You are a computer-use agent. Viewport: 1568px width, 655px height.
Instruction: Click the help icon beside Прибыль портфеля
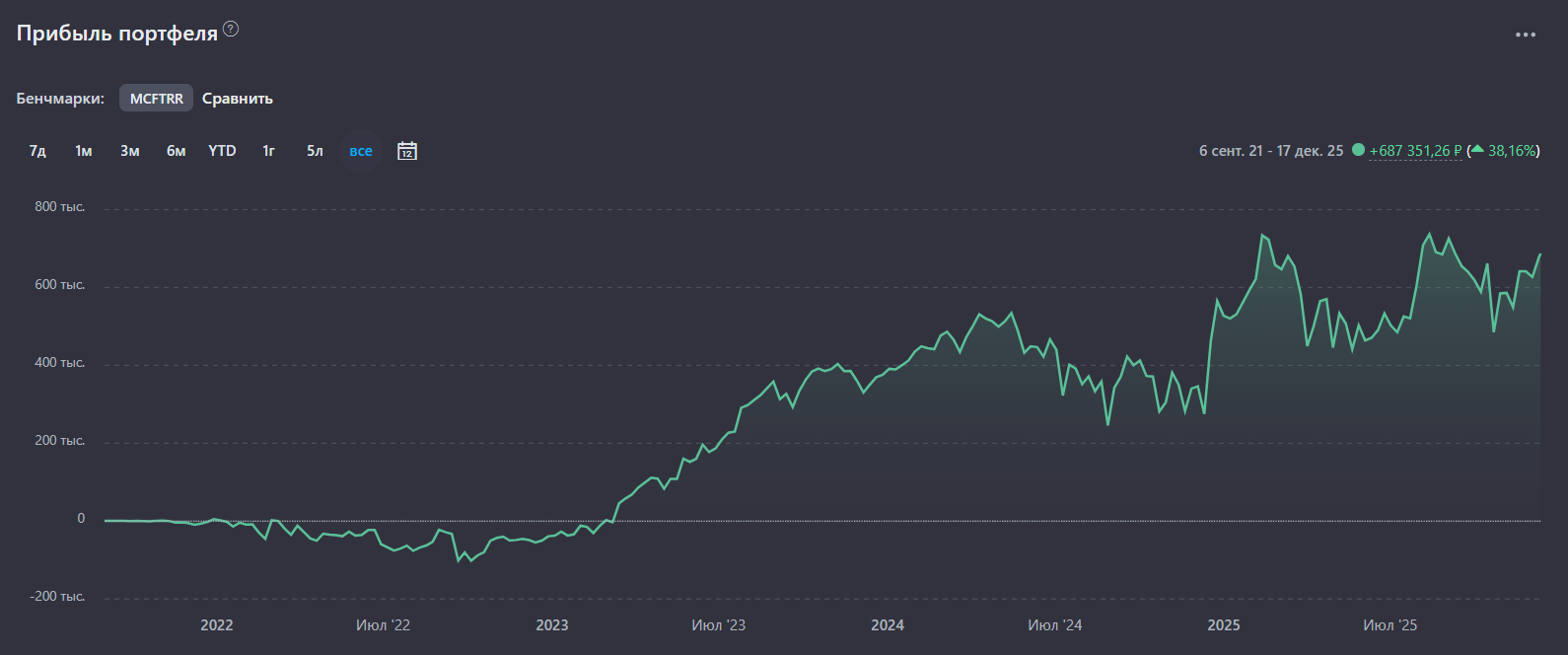(231, 29)
